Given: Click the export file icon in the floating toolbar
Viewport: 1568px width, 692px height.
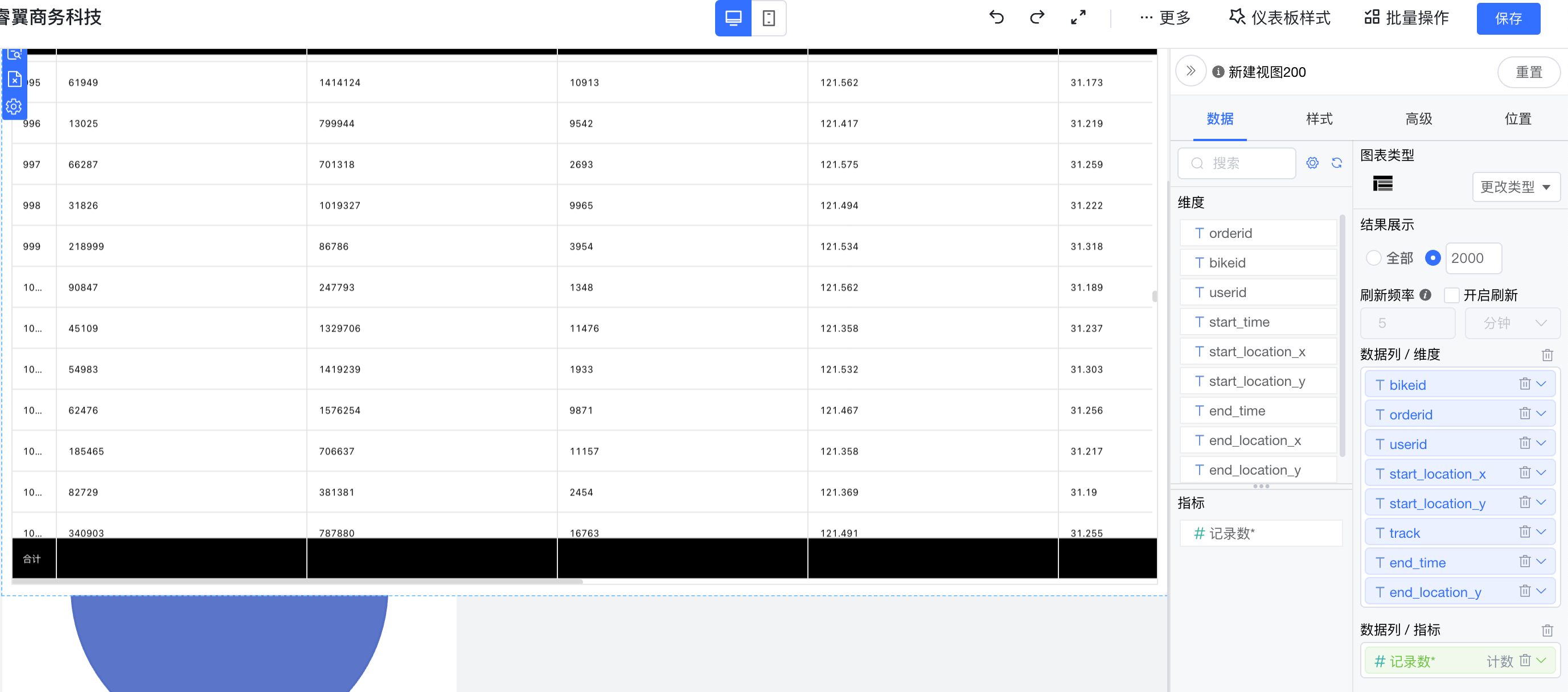Looking at the screenshot, I should click(x=14, y=79).
